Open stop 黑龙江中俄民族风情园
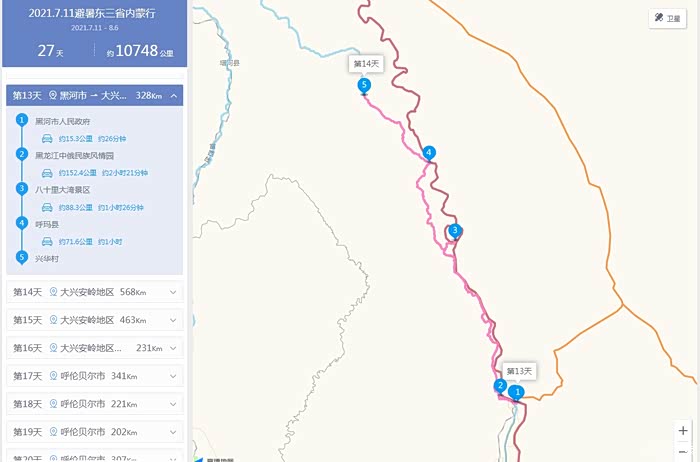This screenshot has width=700, height=462. (75, 156)
